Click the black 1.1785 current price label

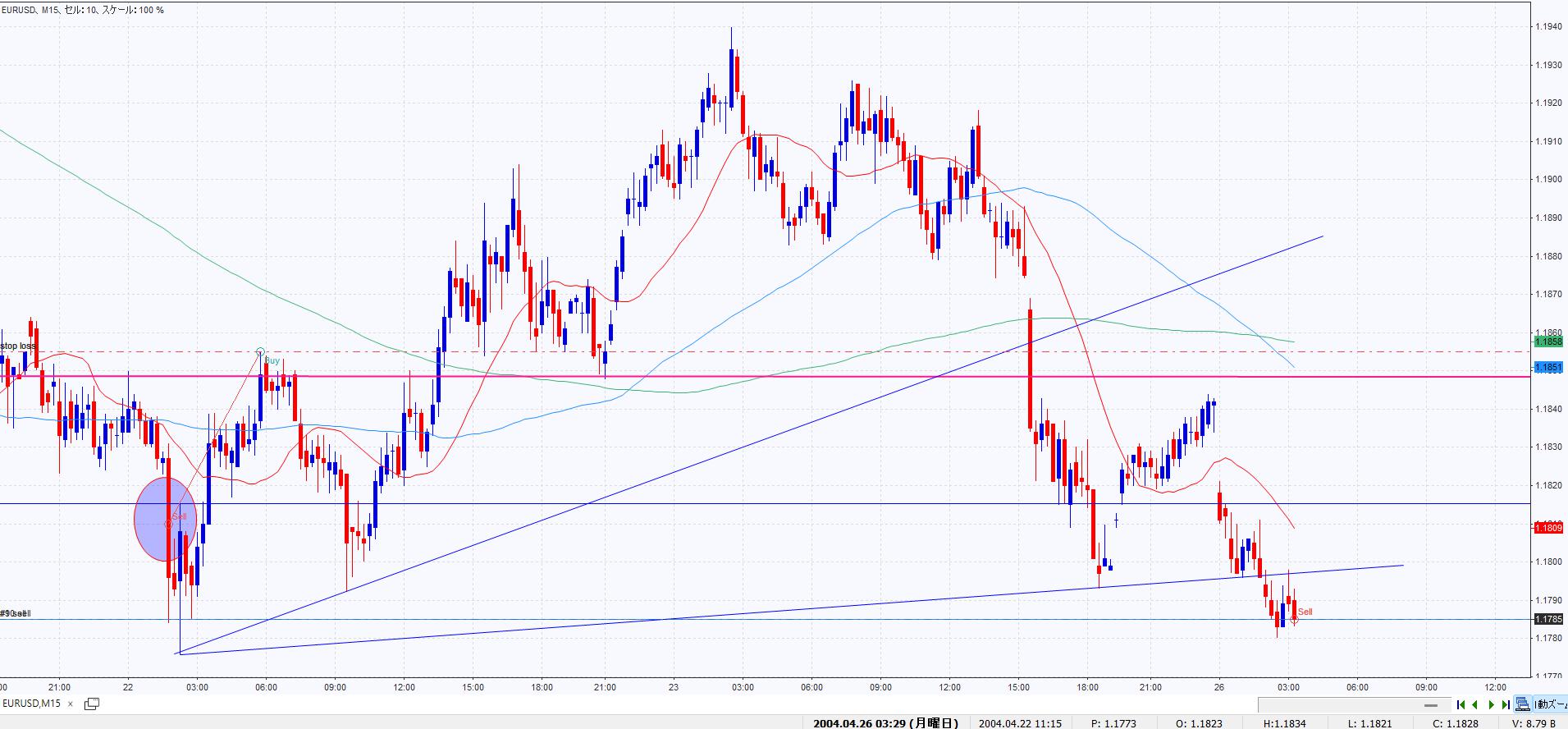point(1547,619)
